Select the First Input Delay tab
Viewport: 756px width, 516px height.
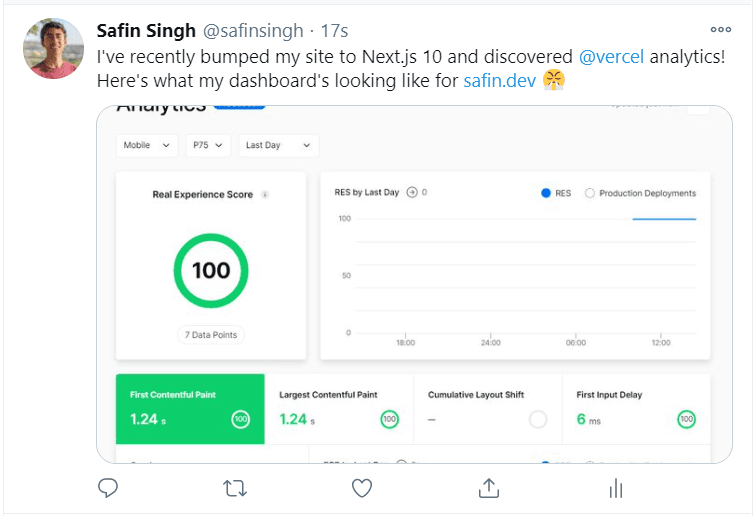coord(636,409)
